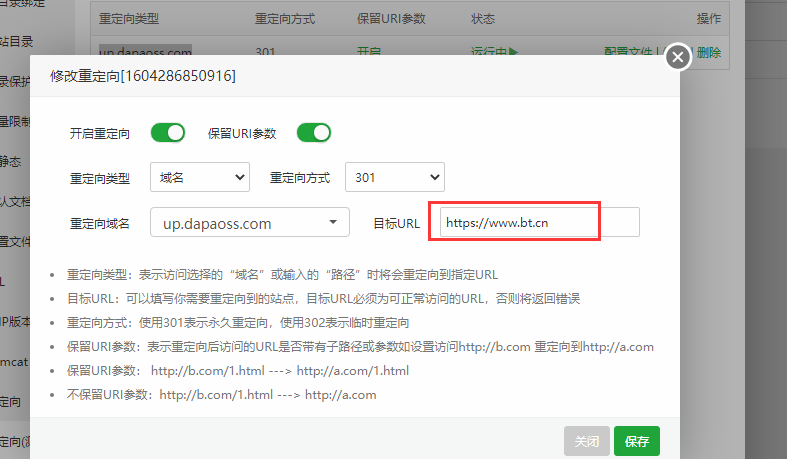Click the hint text starting with 目标URL：可以填写
This screenshot has height=459, width=787.
323,299
